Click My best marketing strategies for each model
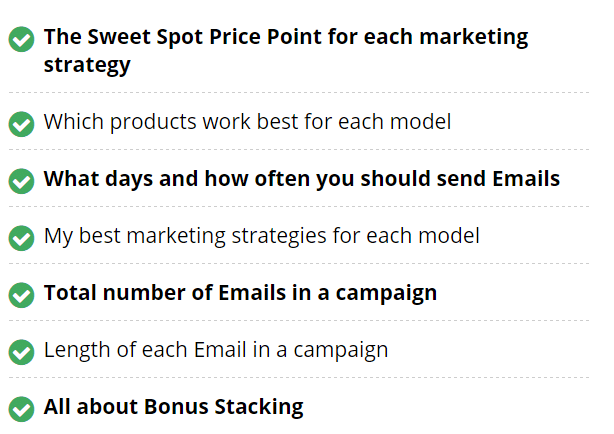This screenshot has width=614, height=434. click(262, 236)
